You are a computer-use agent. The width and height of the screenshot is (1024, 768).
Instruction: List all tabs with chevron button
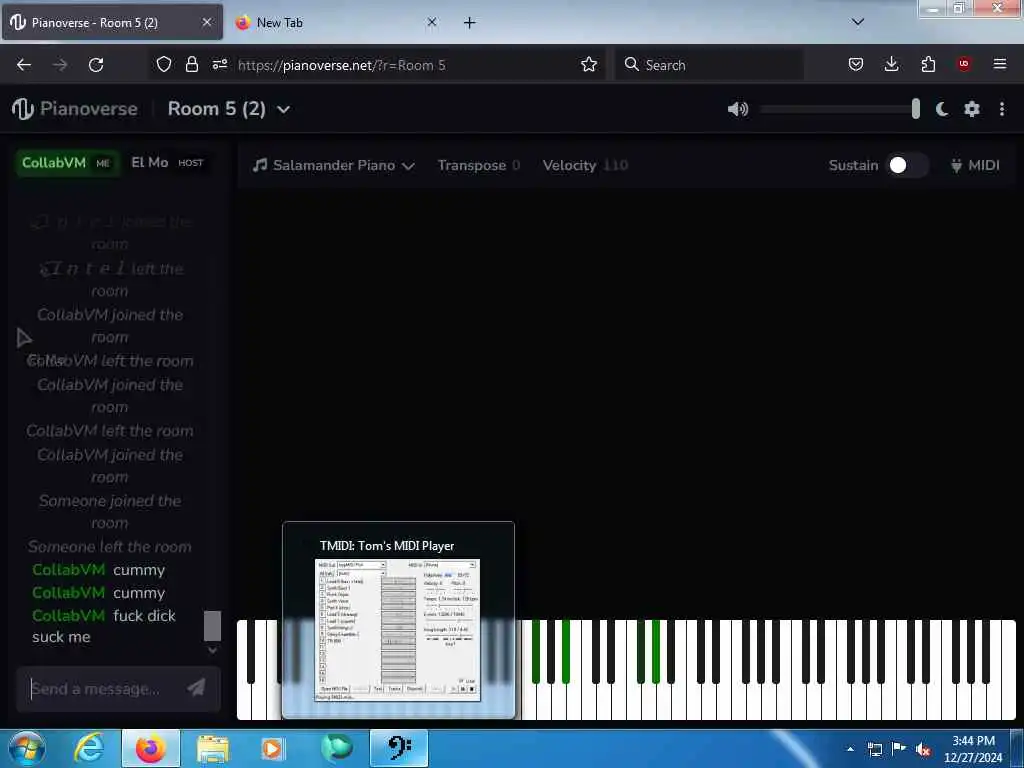(858, 22)
